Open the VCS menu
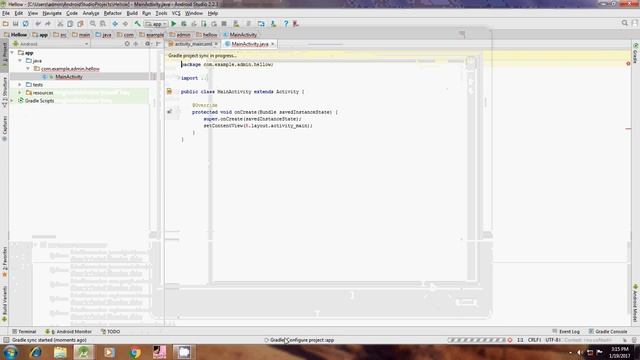Screen dimensions: 640x360 click(x=176, y=13)
